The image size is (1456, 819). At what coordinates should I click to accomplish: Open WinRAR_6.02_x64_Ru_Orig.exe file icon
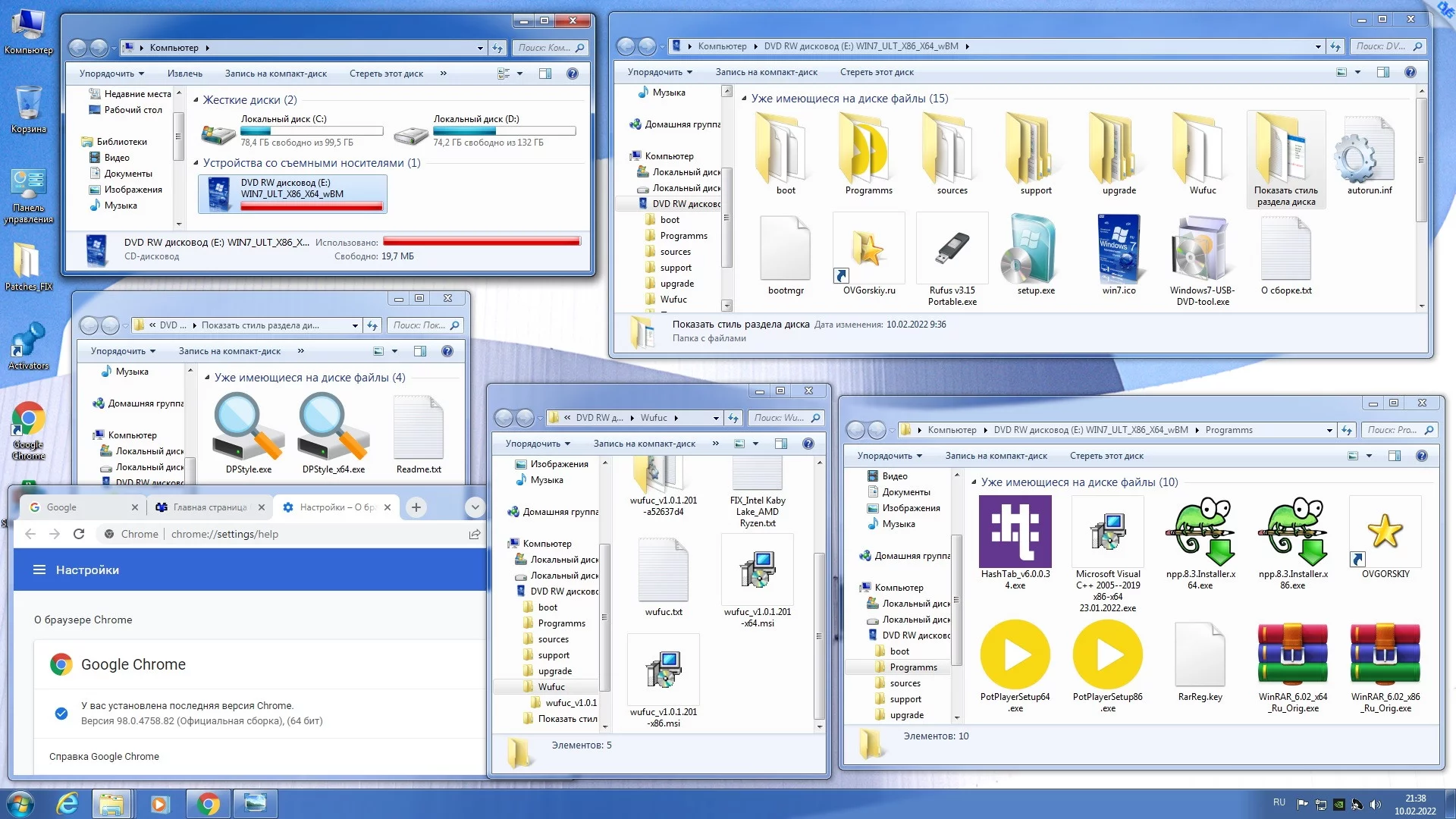pyautogui.click(x=1292, y=655)
